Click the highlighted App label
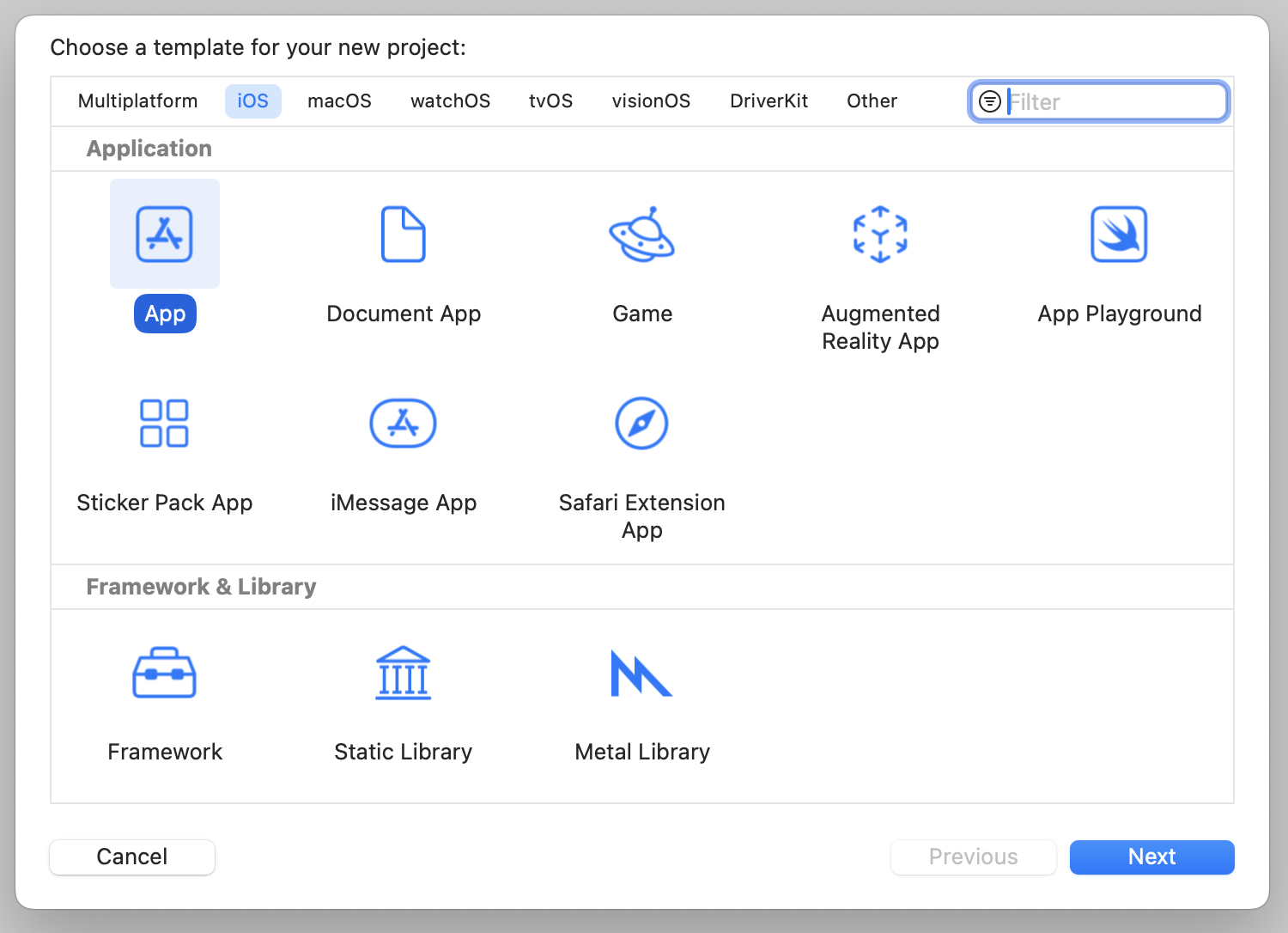 [x=165, y=314]
